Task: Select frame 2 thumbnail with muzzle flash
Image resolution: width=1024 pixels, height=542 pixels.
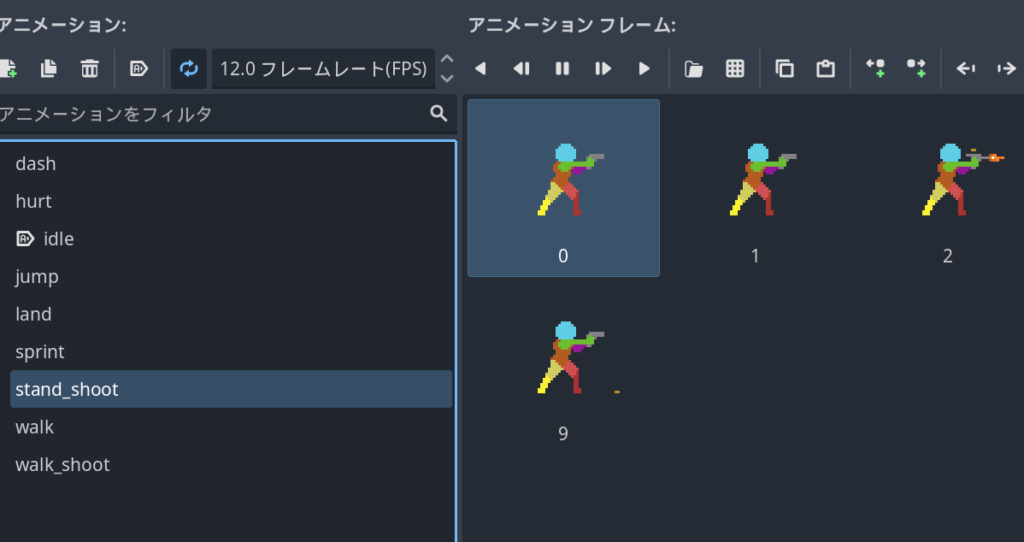Action: 948,188
